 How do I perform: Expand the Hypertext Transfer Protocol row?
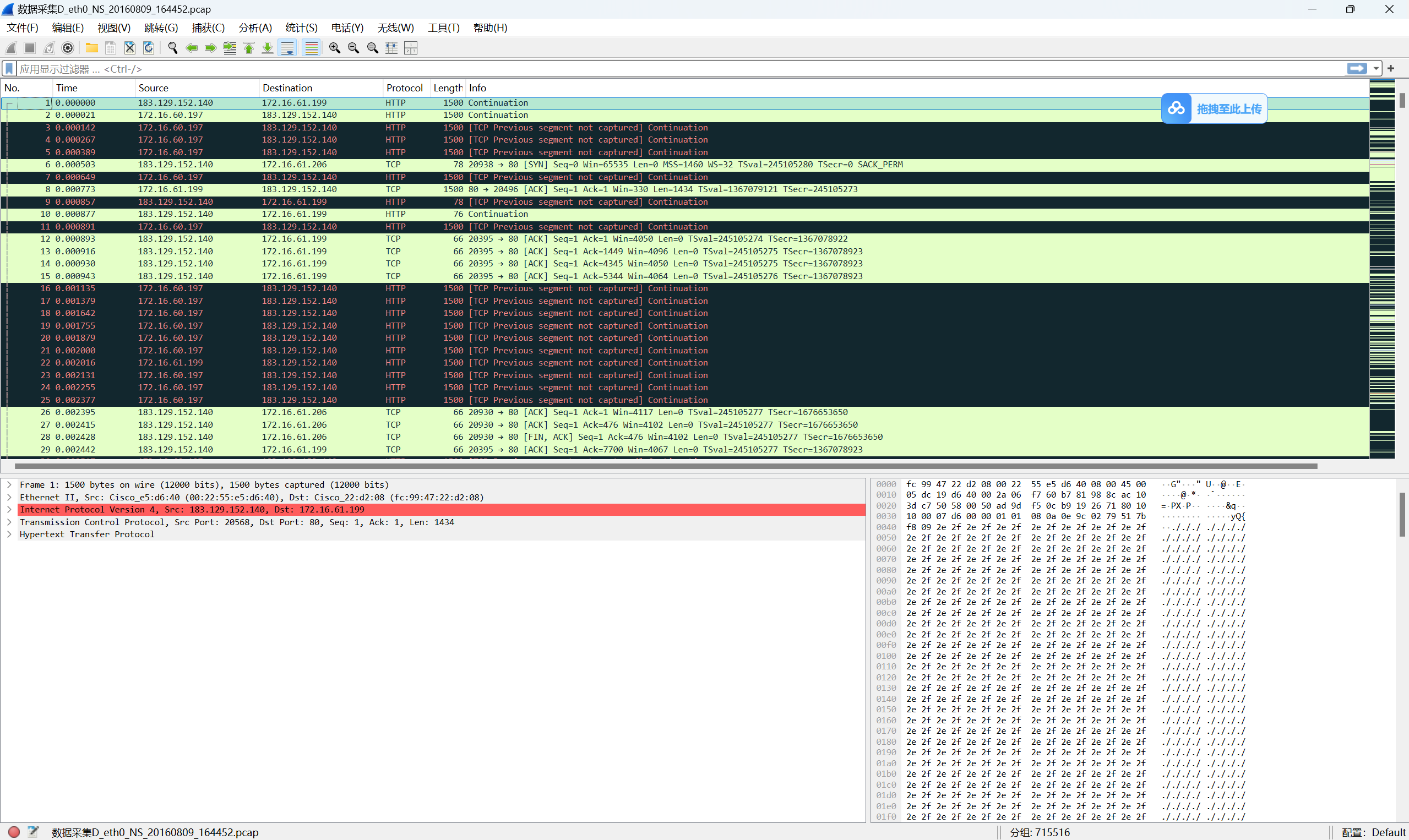coord(9,534)
